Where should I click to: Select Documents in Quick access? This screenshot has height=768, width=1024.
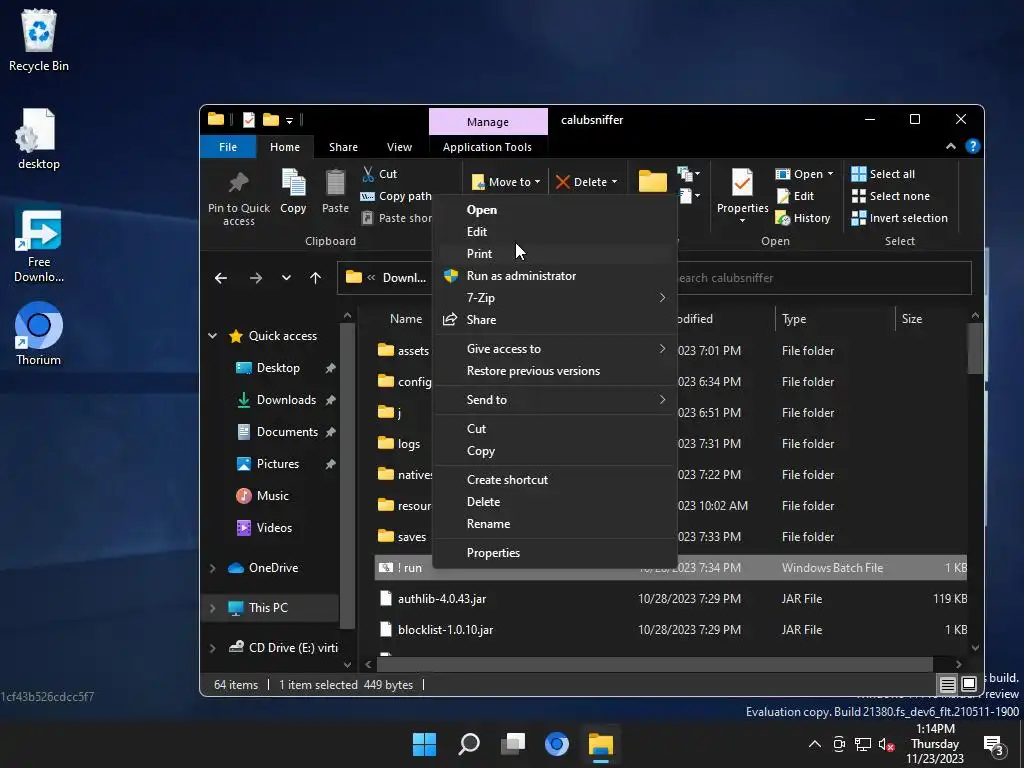click(287, 432)
